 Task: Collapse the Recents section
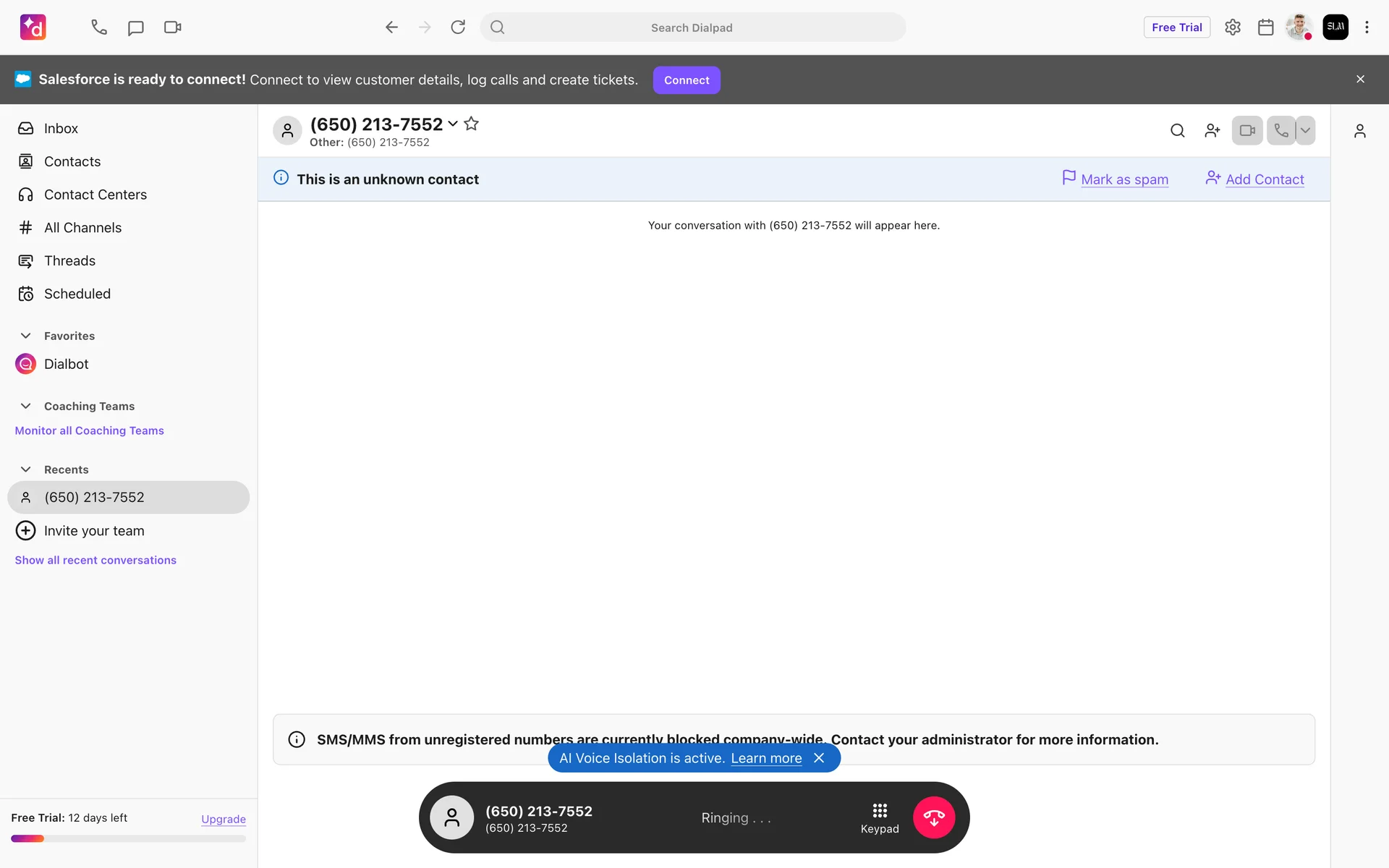(x=26, y=469)
